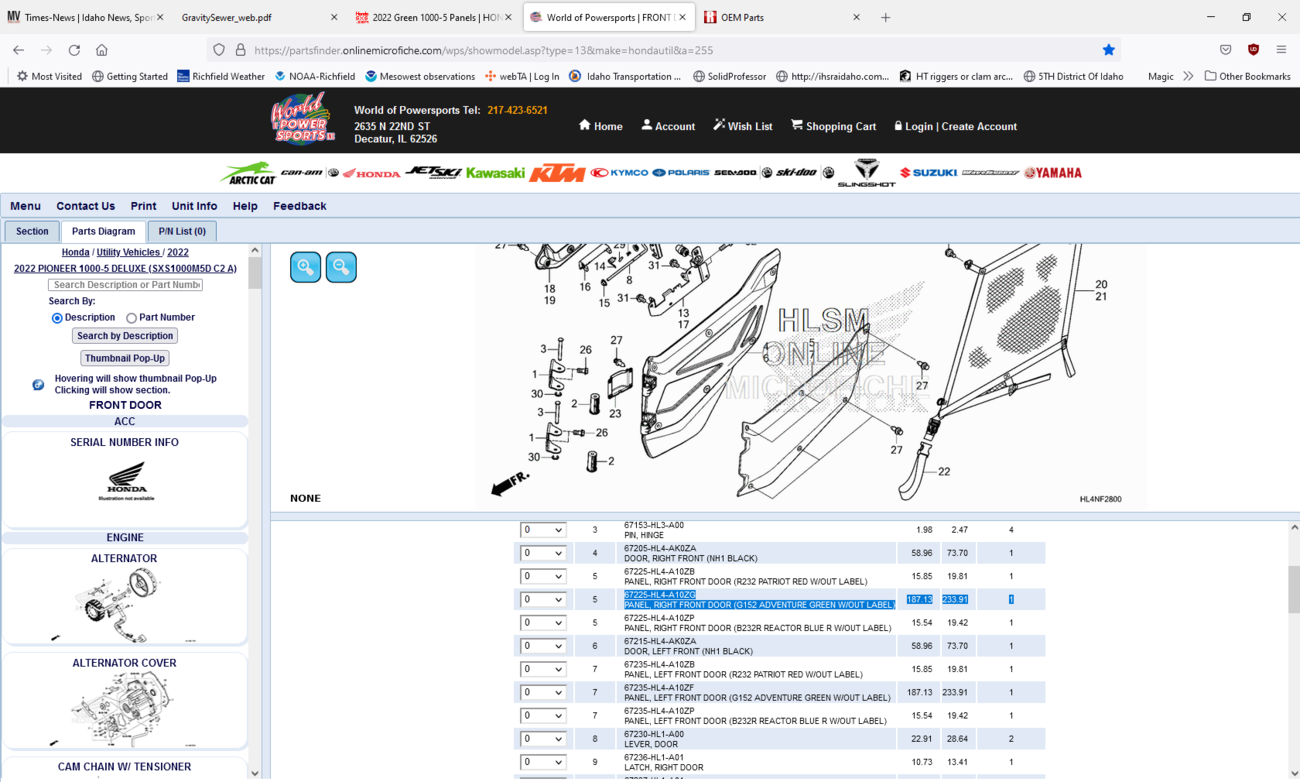Switch to the OEM Parts browser tab
The height and width of the screenshot is (782, 1300).
780,17
